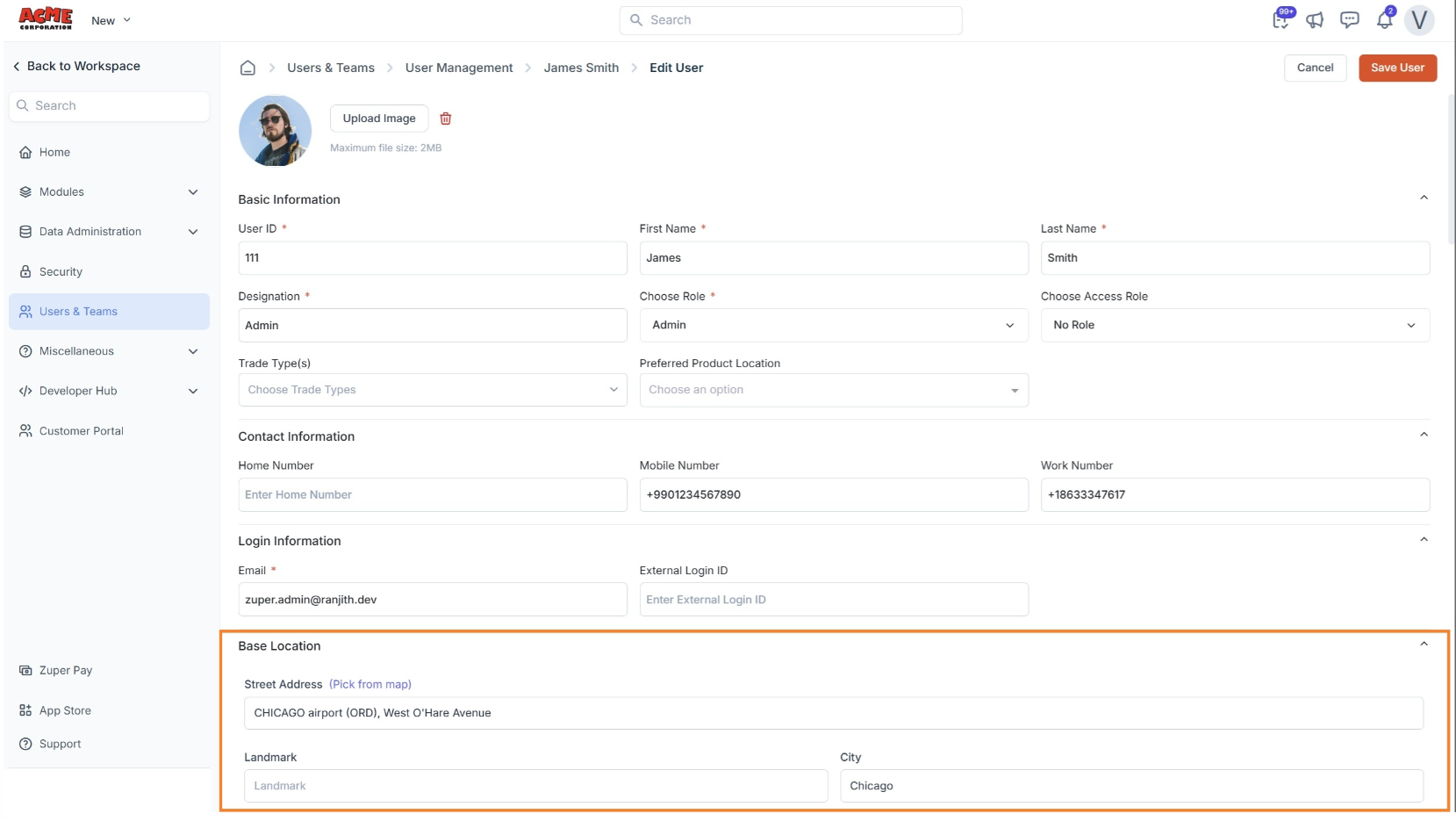Click the red delete image trash icon
Image resolution: width=1456 pixels, height=821 pixels.
(446, 119)
